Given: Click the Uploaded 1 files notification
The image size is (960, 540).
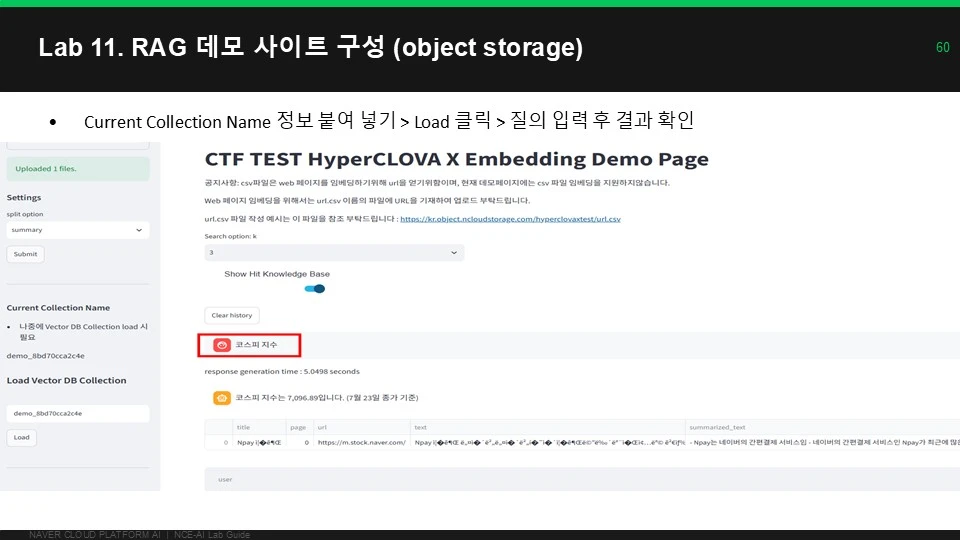Looking at the screenshot, I should coord(78,169).
